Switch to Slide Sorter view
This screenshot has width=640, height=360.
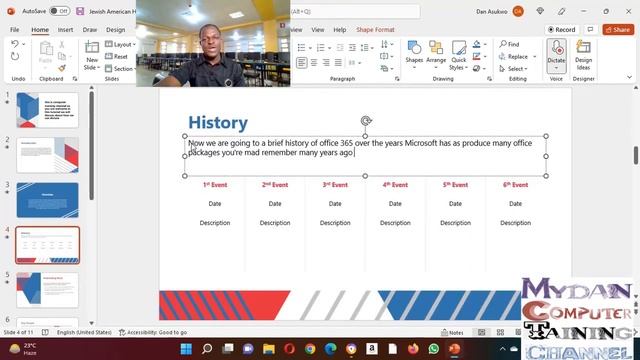(500, 332)
